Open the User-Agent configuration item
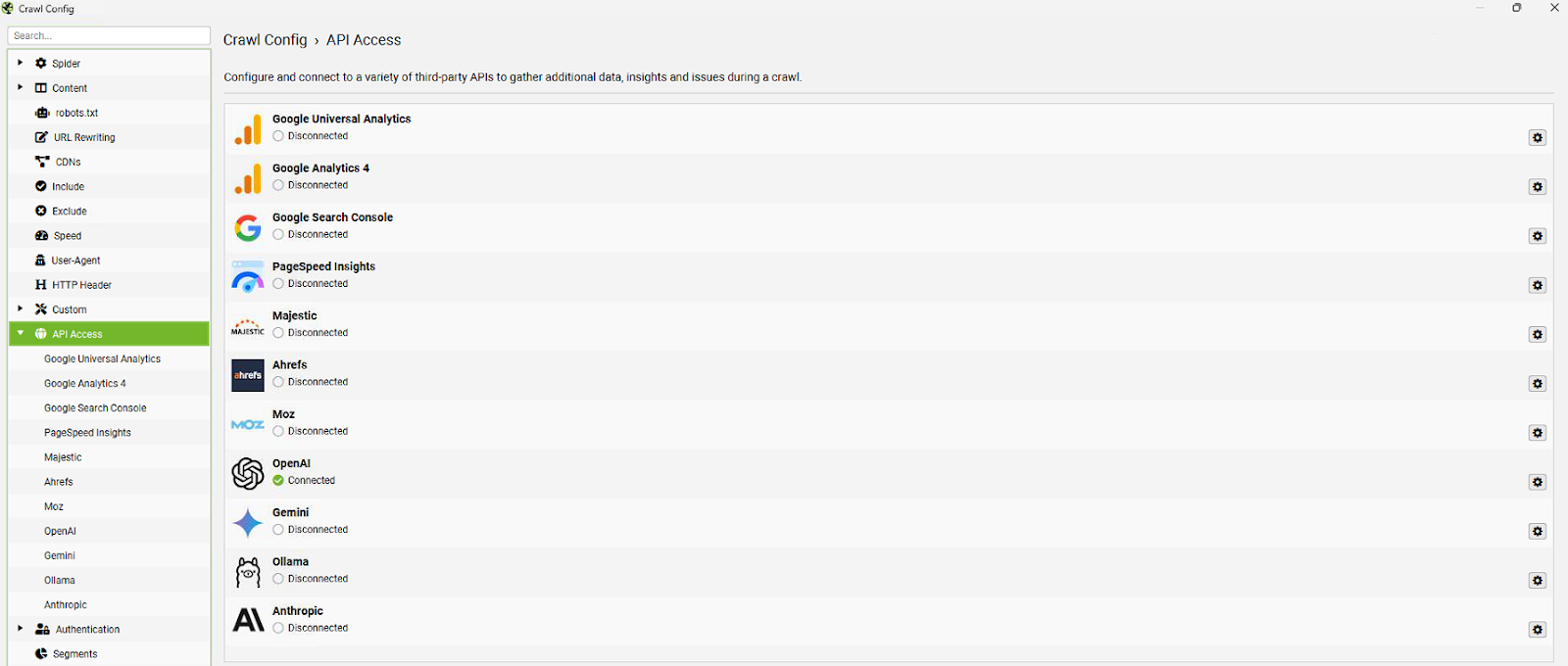1568x666 pixels. pyautogui.click(x=75, y=261)
